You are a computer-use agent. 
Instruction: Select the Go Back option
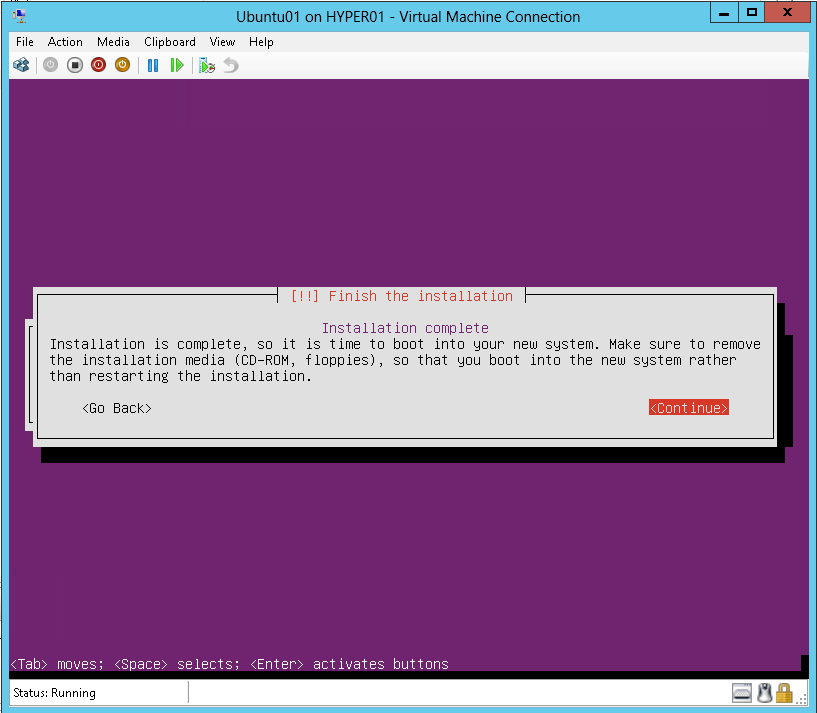117,408
